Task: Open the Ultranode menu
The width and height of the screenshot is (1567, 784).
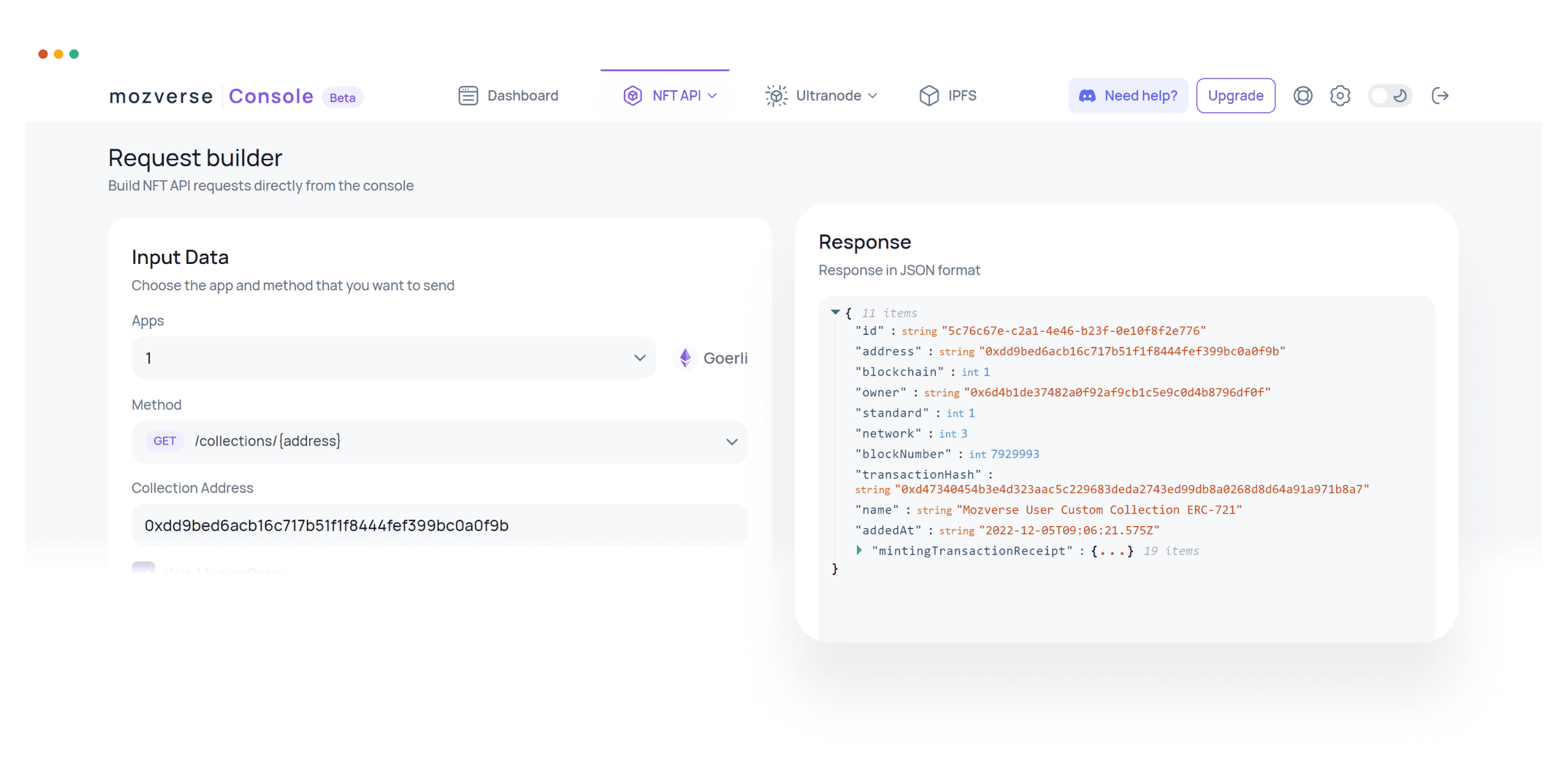Action: click(x=821, y=96)
